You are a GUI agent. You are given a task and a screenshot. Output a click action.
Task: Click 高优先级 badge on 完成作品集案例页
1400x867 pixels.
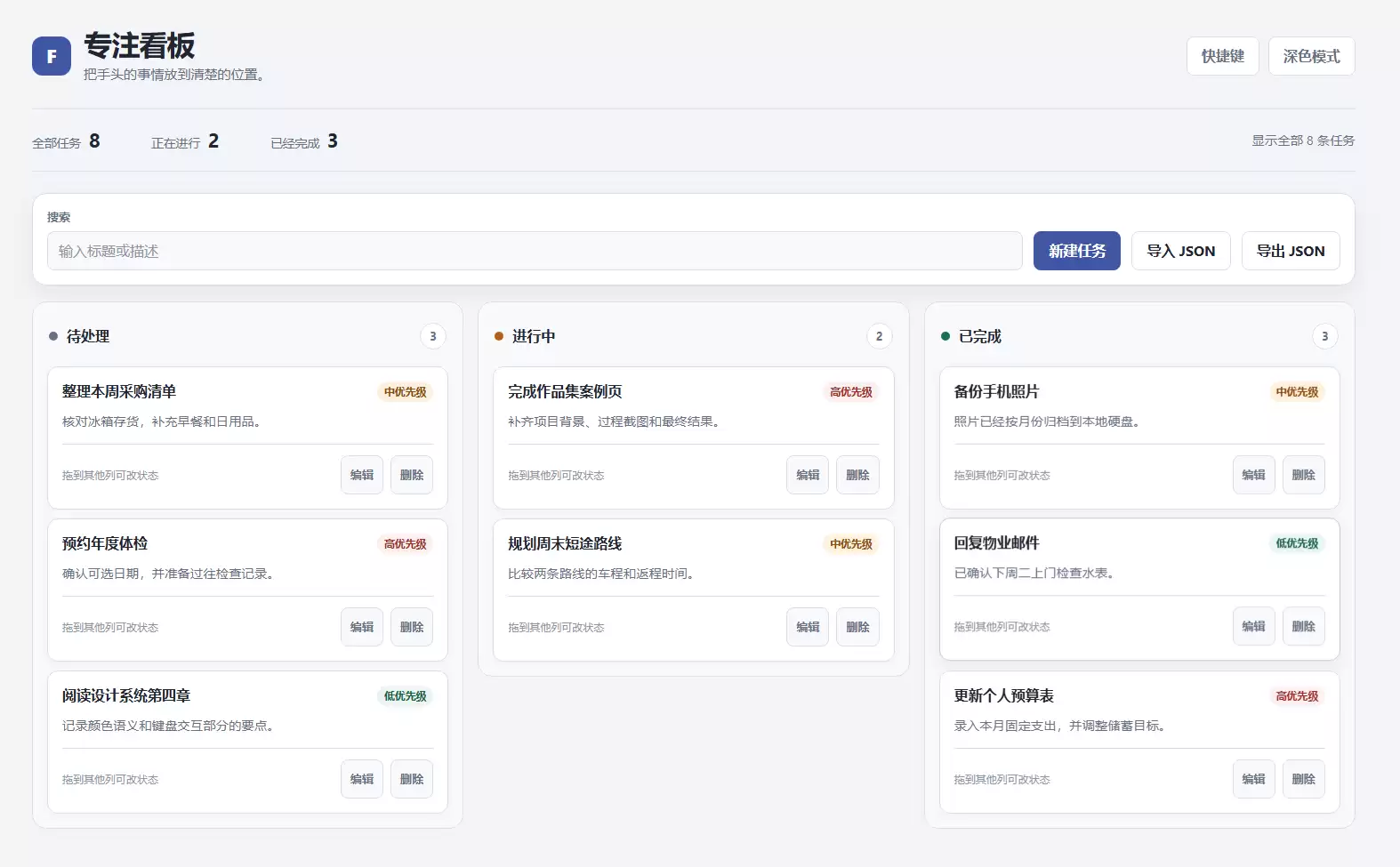tap(851, 392)
